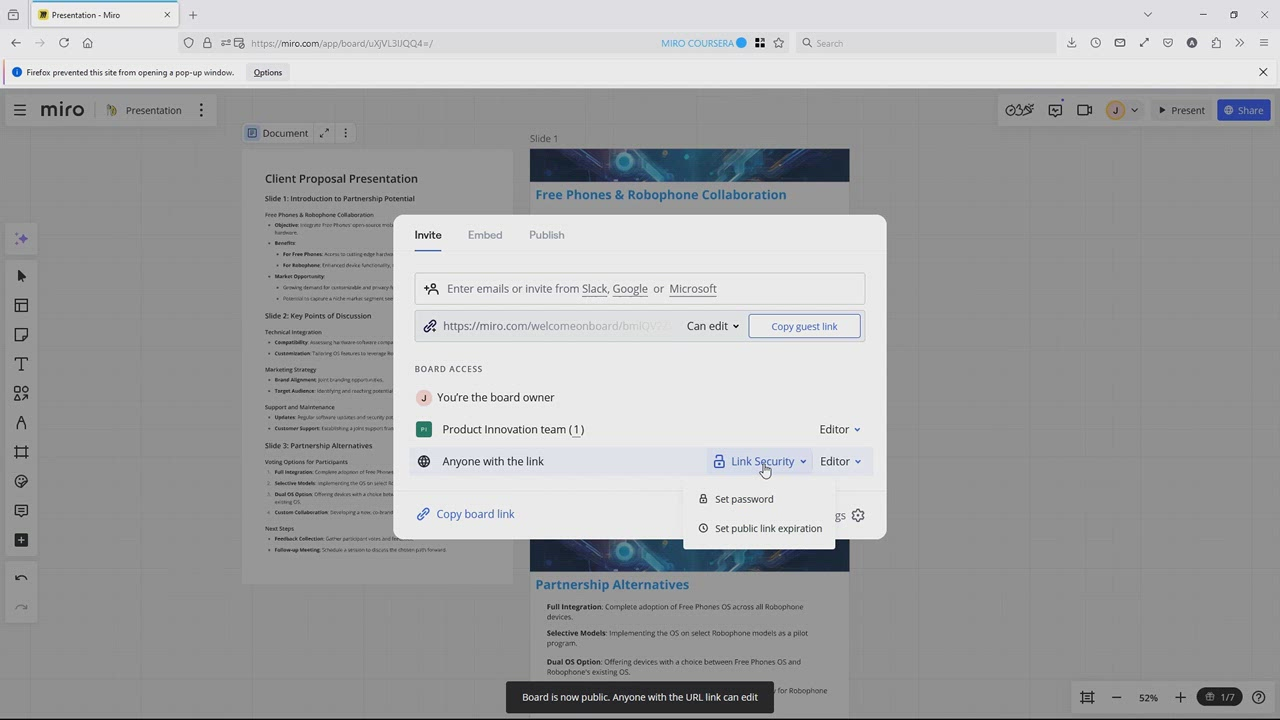The height and width of the screenshot is (720, 1280).
Task: Open share settings gear icon
Action: (858, 516)
